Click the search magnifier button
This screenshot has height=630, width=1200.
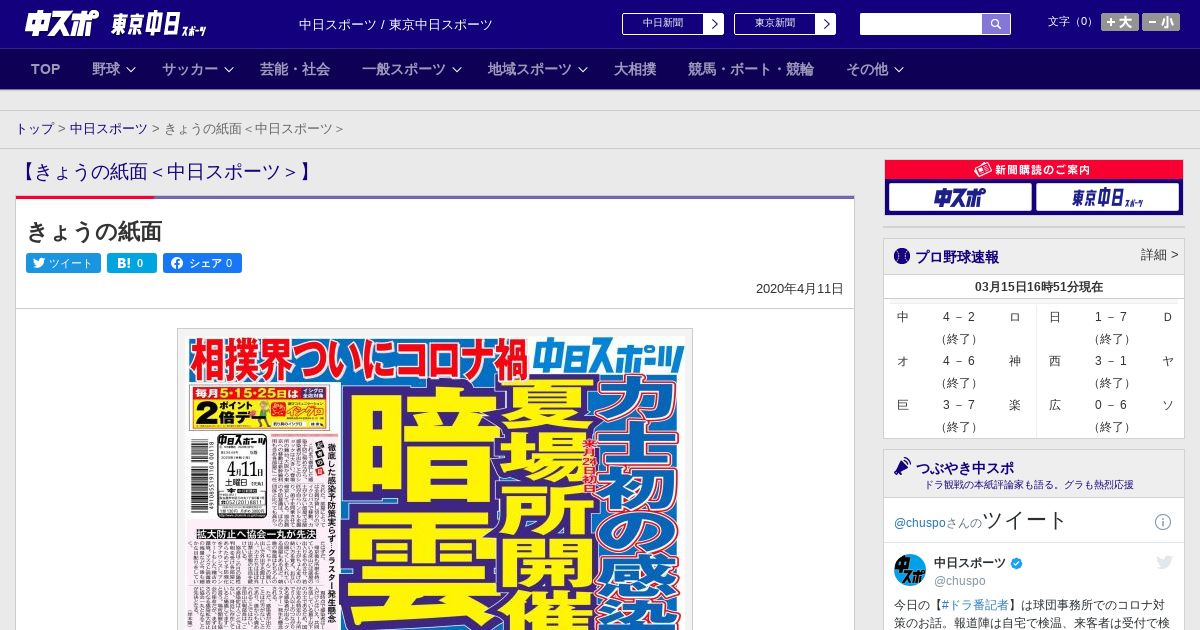[x=996, y=24]
